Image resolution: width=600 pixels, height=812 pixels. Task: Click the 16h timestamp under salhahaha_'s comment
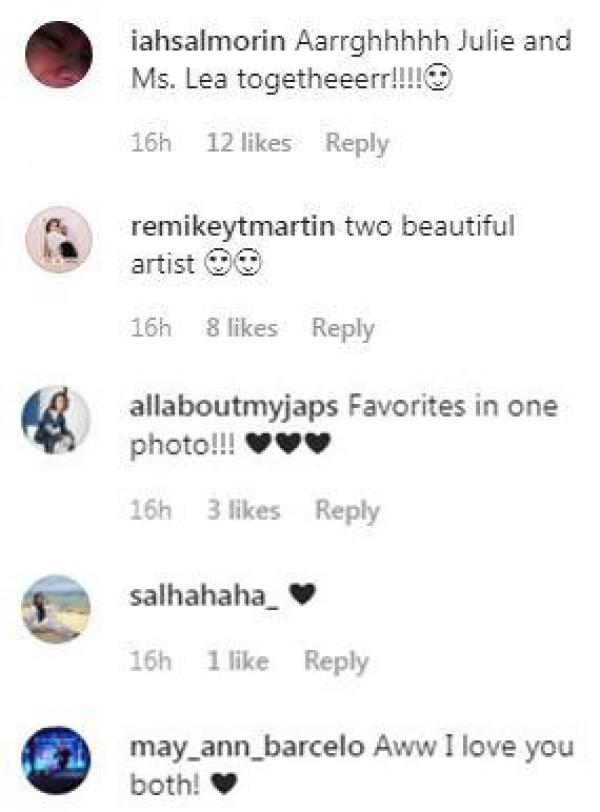point(150,661)
